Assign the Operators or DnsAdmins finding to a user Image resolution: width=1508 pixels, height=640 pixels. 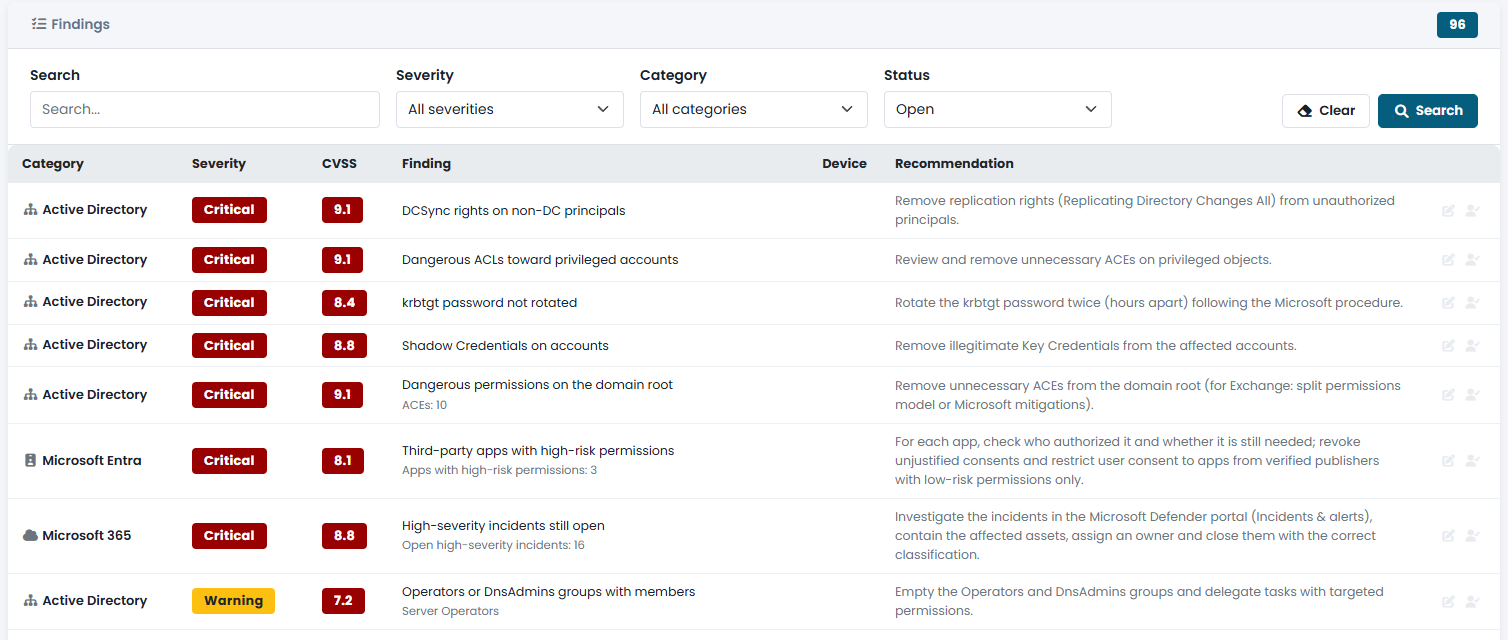(1472, 602)
